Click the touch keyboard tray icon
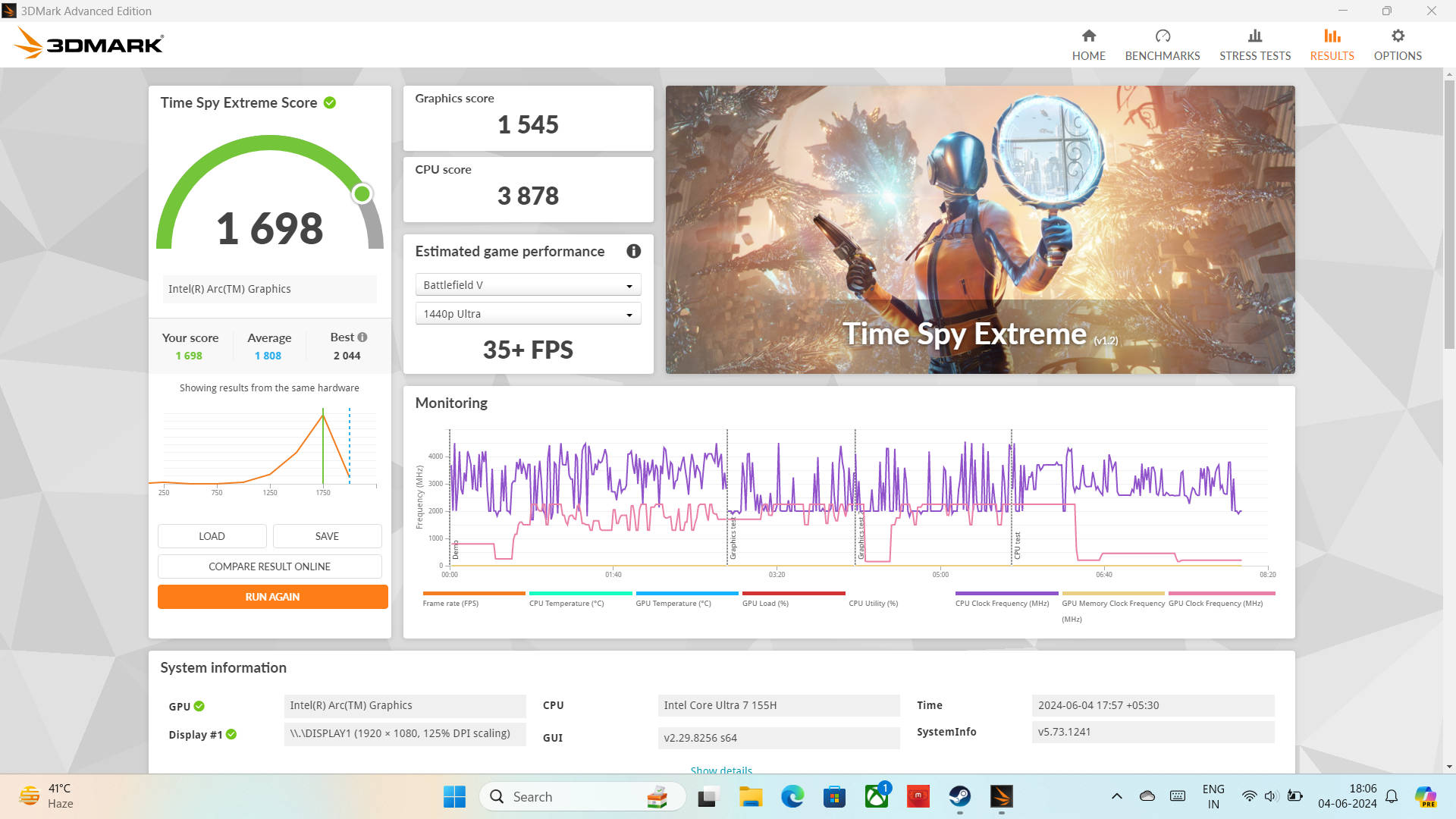 (1178, 796)
